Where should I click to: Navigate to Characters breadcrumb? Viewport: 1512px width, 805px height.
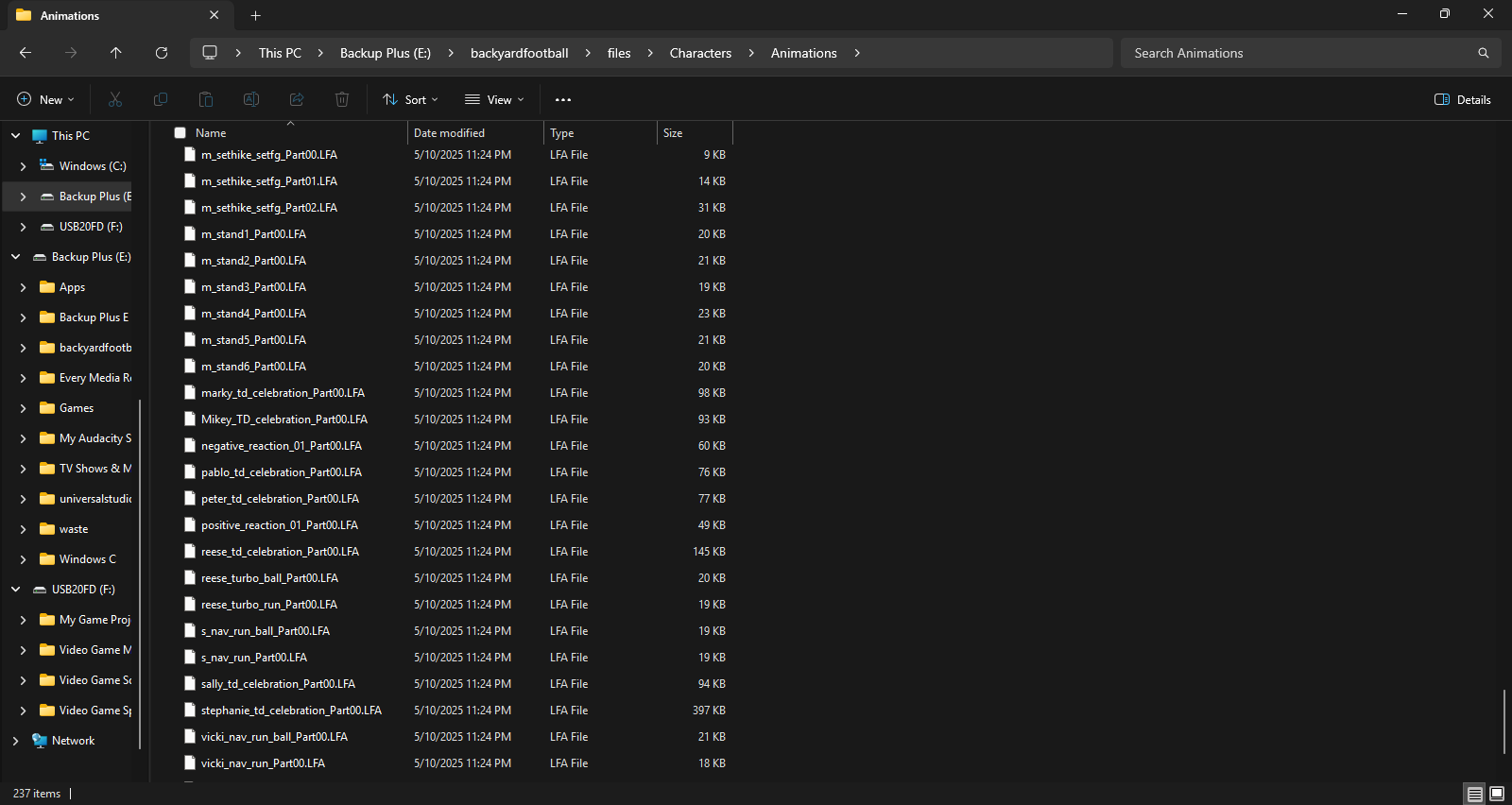point(700,53)
